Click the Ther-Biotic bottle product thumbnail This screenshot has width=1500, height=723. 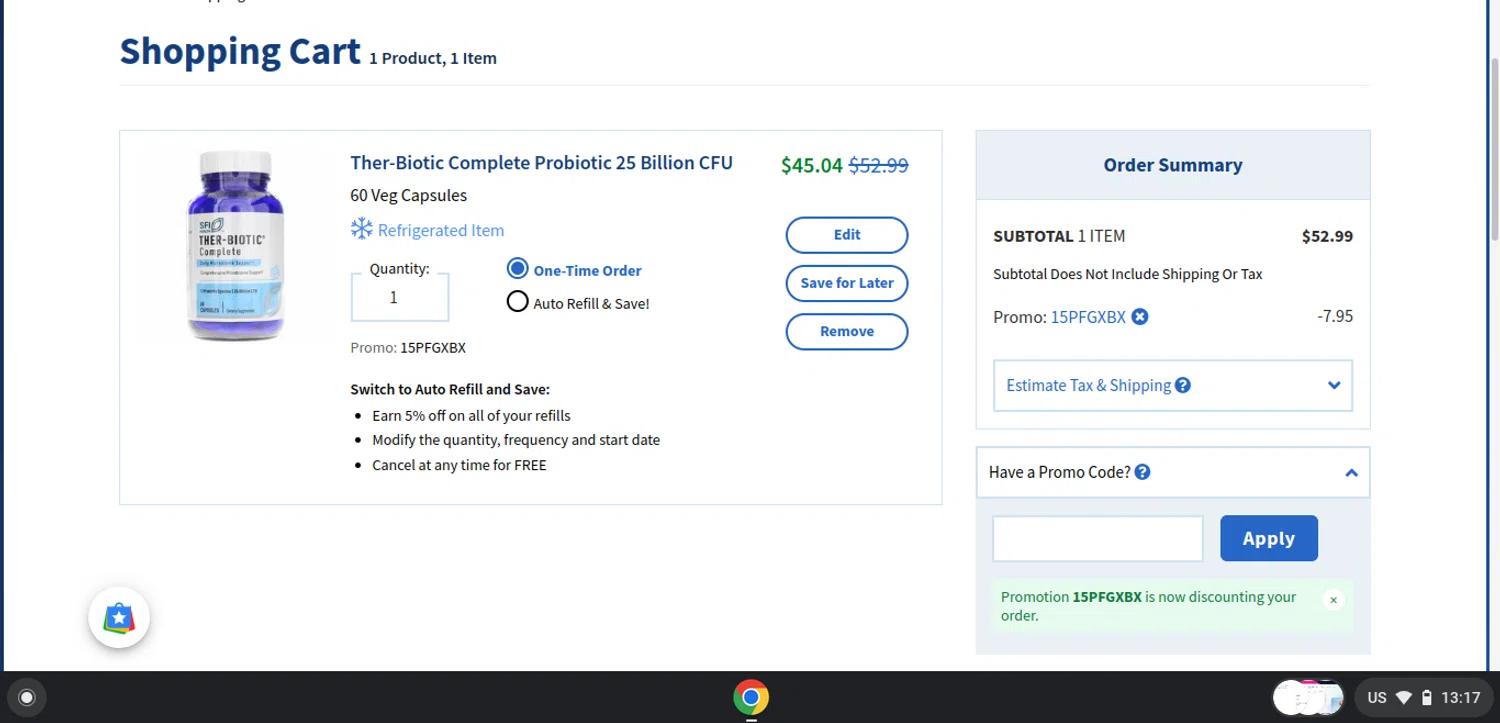[235, 245]
